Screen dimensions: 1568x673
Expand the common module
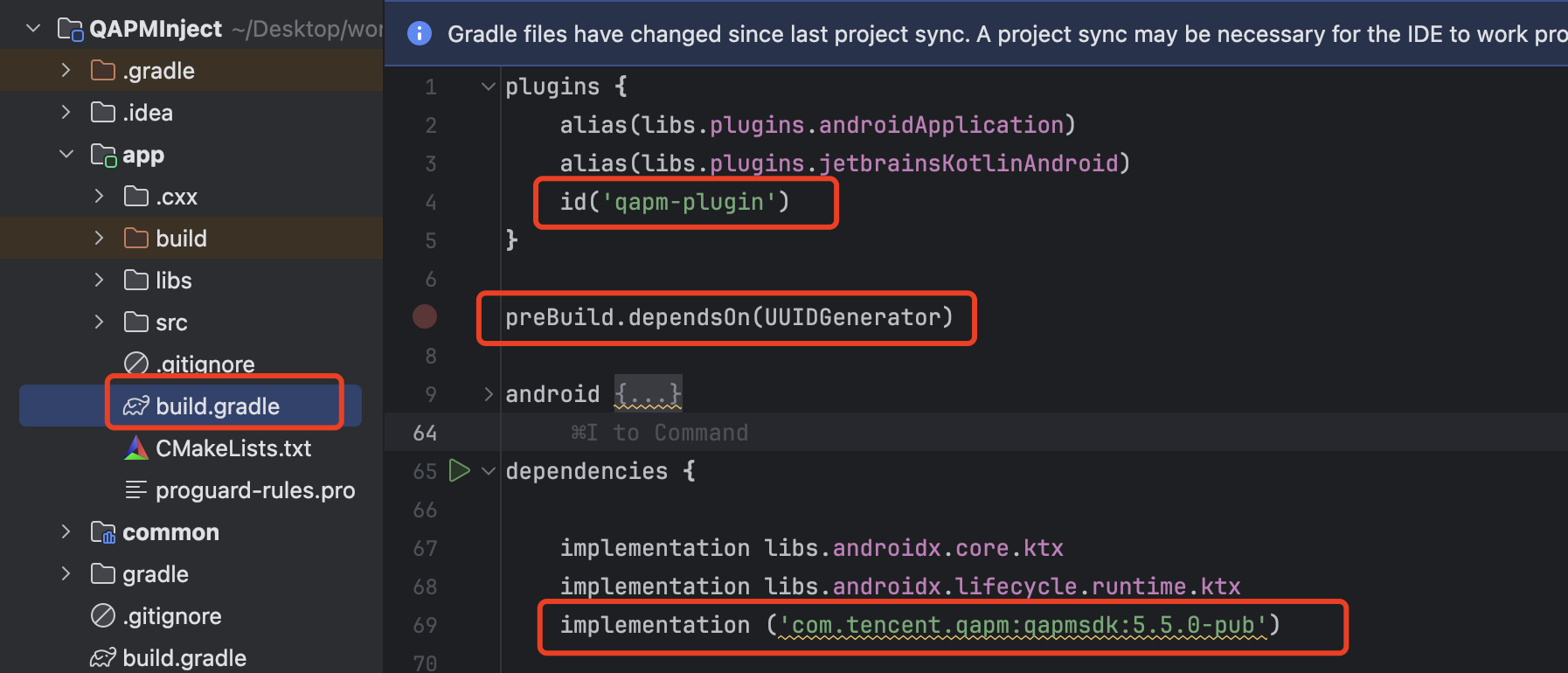pyautogui.click(x=66, y=531)
